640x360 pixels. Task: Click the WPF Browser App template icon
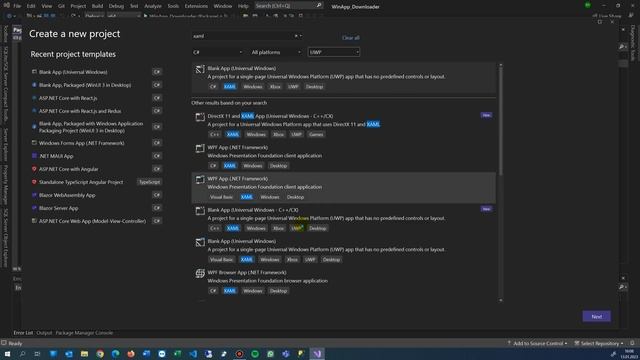click(x=200, y=273)
